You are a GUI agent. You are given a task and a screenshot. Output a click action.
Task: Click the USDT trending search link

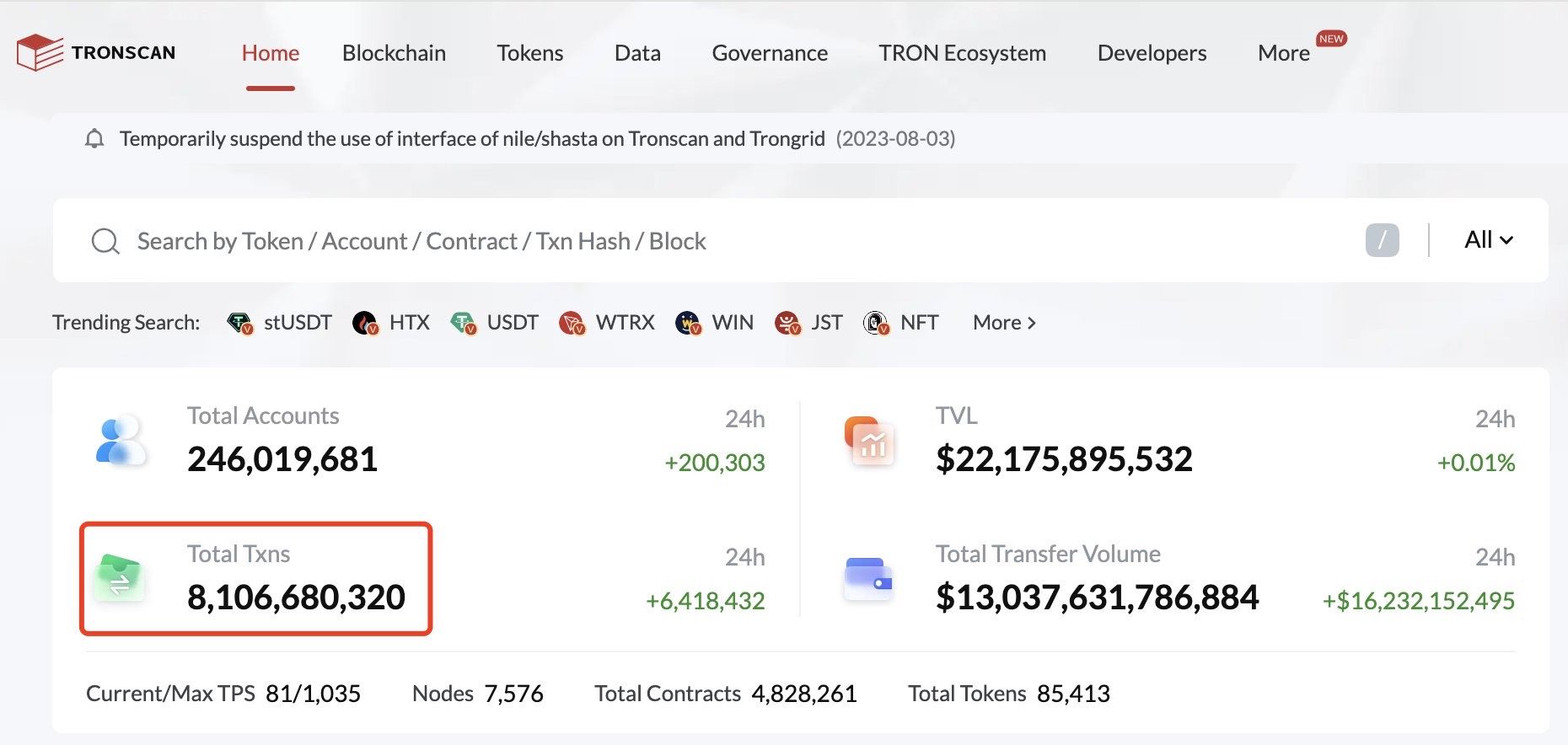(512, 323)
